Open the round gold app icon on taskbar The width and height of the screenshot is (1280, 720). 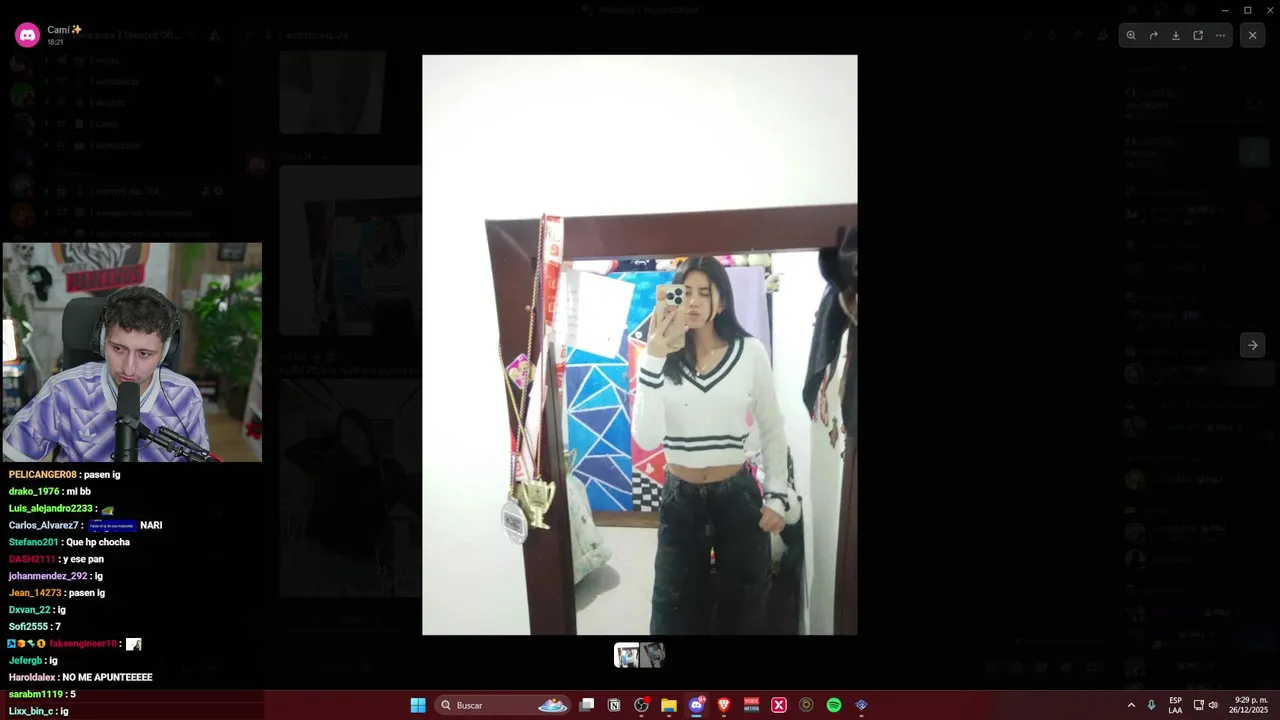806,705
